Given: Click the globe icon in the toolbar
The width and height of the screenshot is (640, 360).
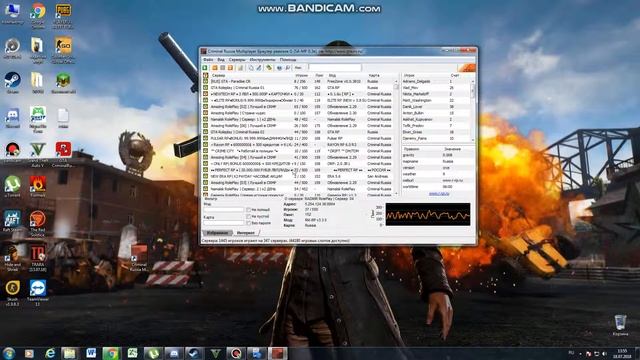Looking at the screenshot, I should click(280, 68).
